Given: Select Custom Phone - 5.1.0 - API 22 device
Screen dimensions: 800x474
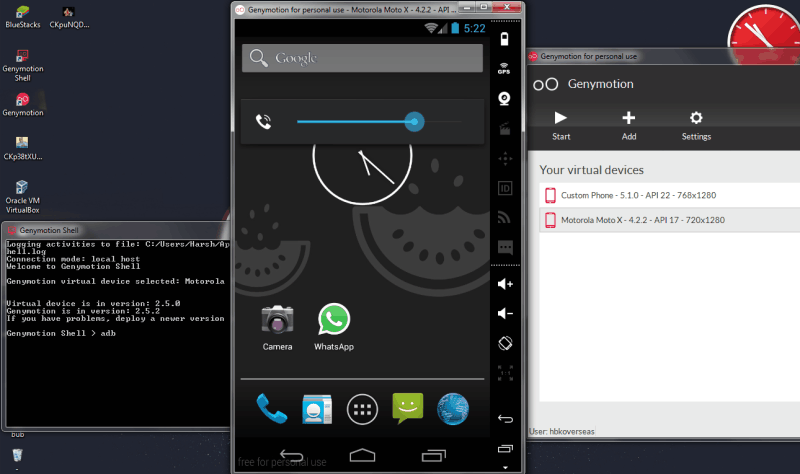Looking at the screenshot, I should pos(669,195).
